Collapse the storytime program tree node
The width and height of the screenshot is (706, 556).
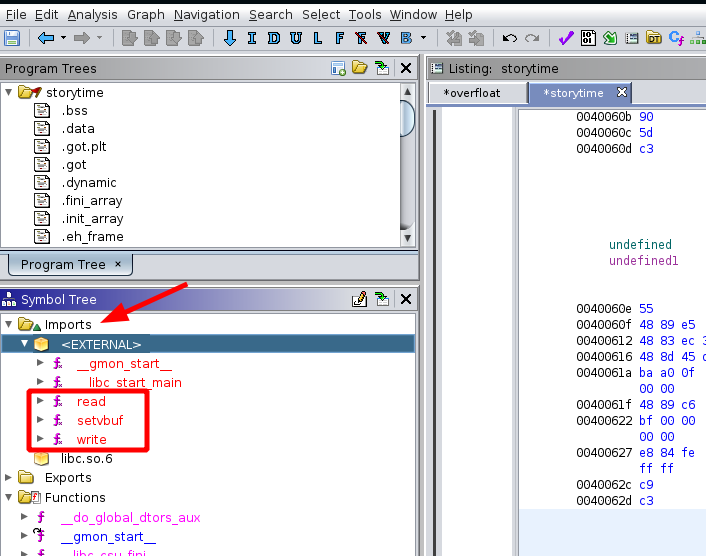(9, 92)
